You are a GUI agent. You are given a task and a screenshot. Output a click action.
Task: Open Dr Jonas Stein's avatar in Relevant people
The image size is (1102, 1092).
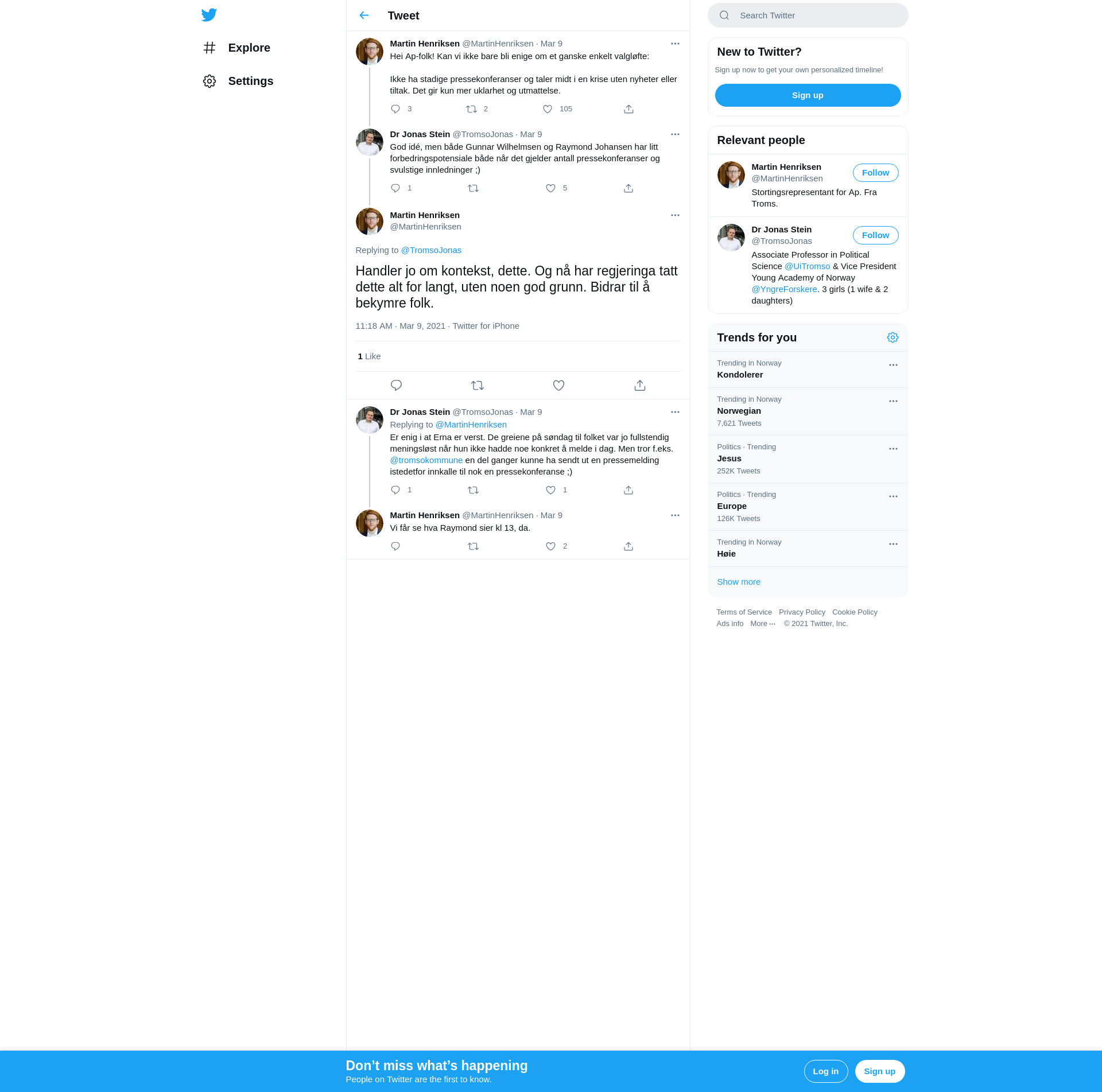pos(731,238)
